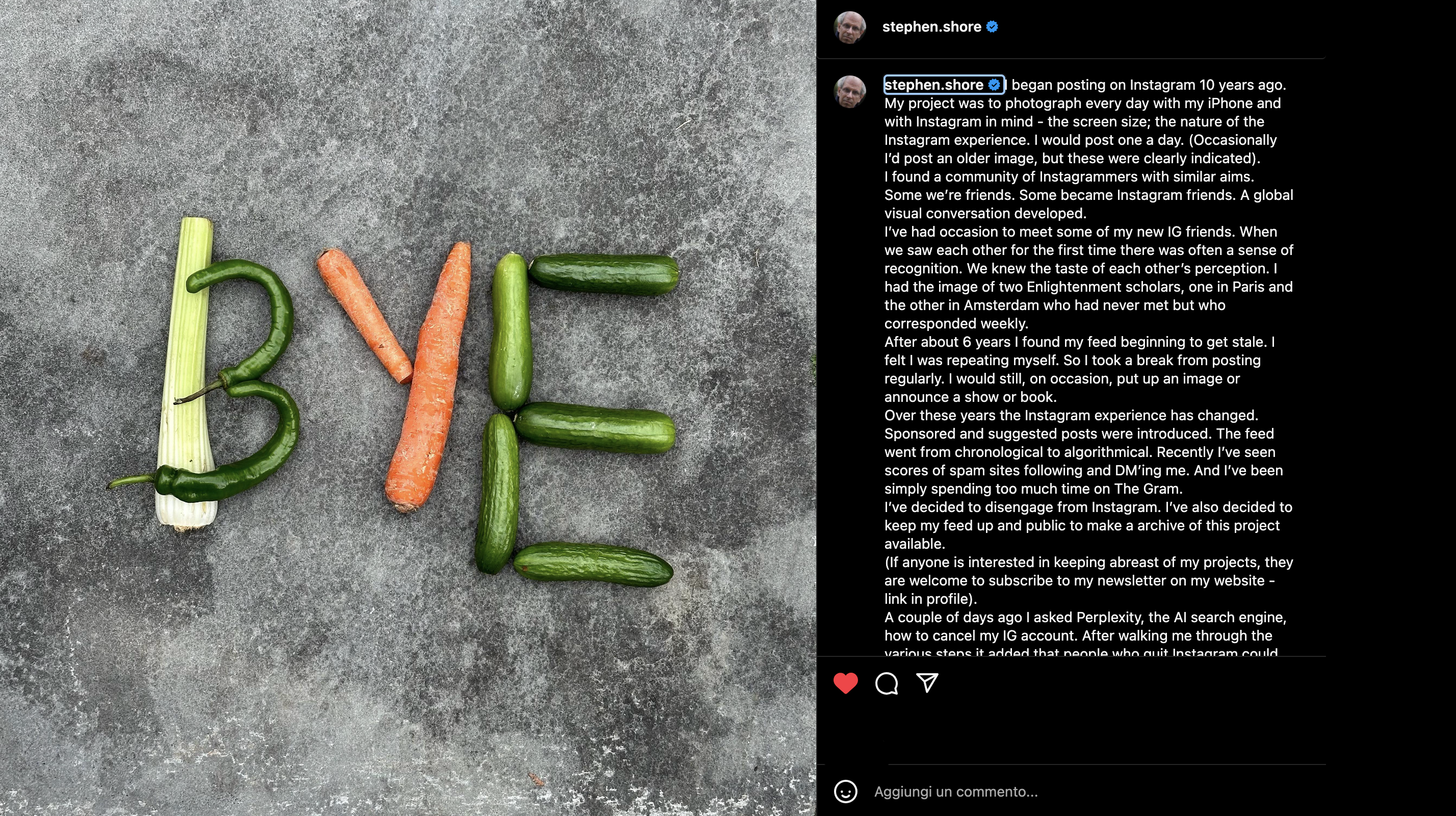Click the verified badge in the caption

click(994, 85)
